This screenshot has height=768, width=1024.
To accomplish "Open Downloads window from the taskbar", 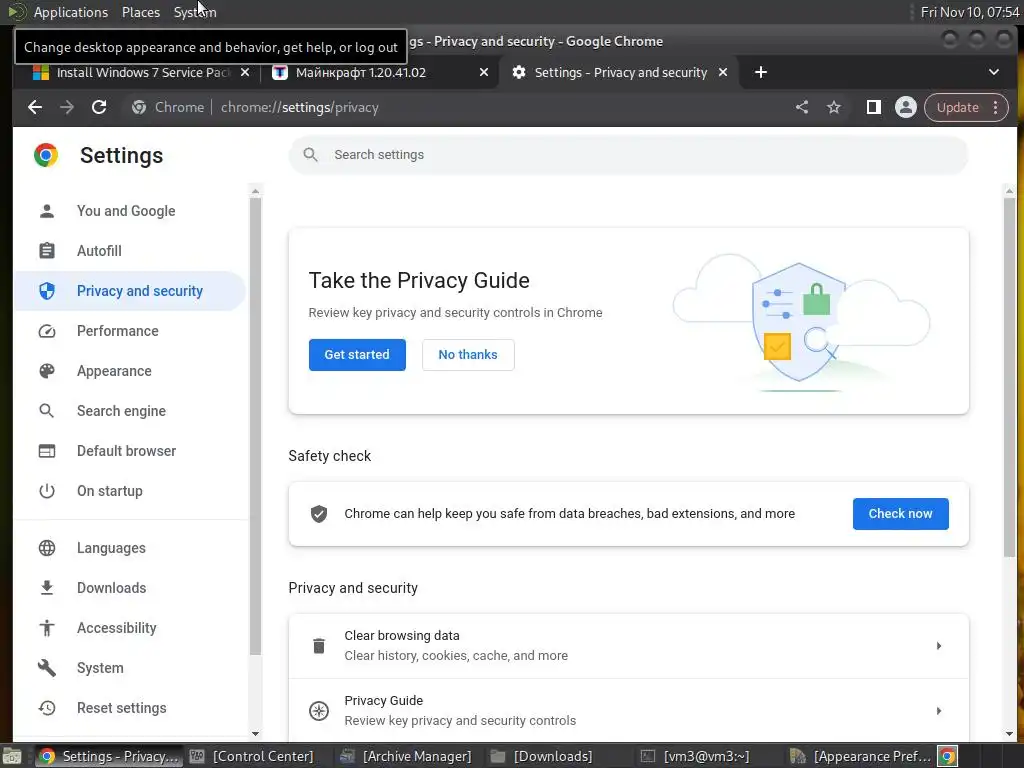I will (x=542, y=756).
